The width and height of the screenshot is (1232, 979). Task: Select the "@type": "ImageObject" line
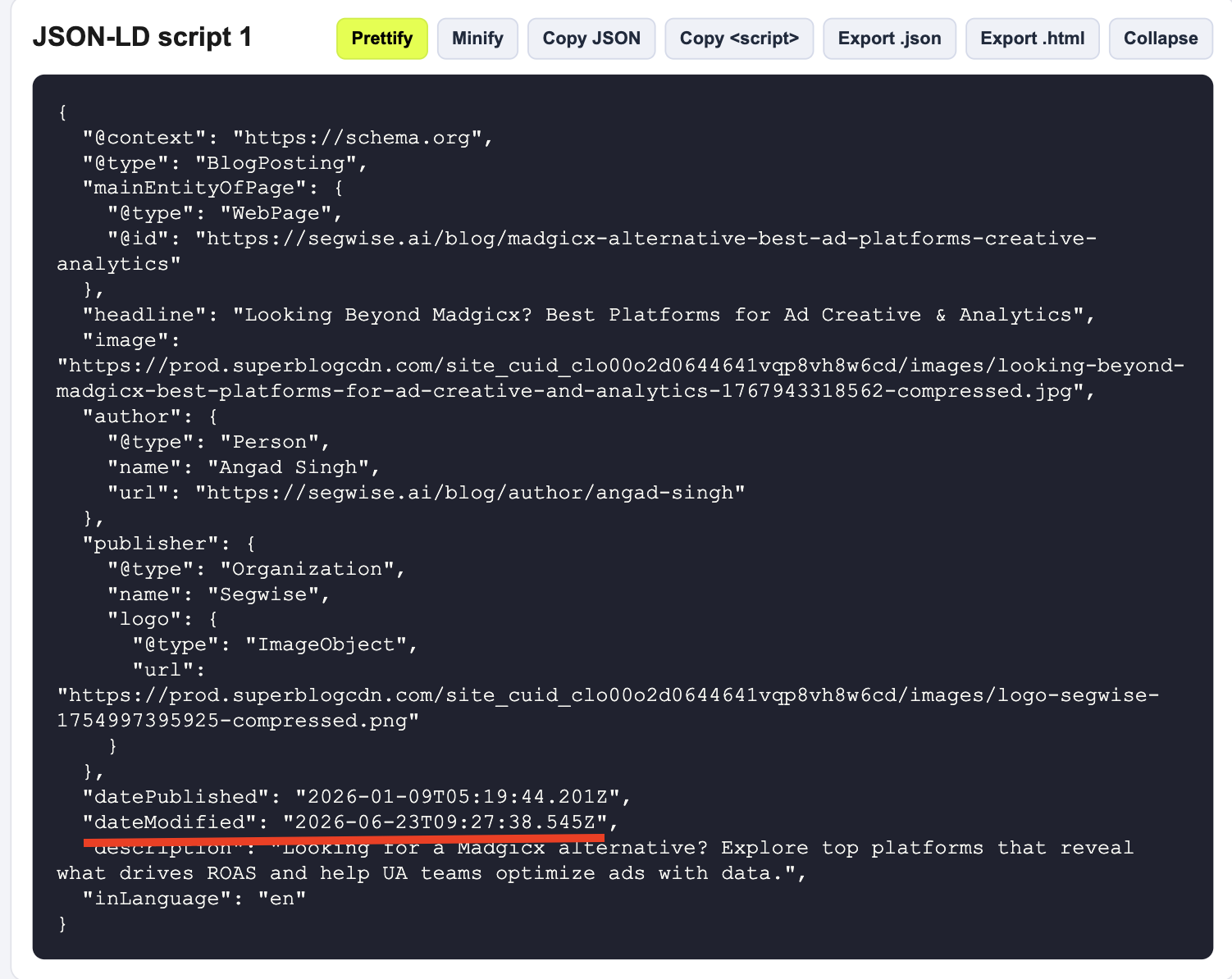coord(276,645)
